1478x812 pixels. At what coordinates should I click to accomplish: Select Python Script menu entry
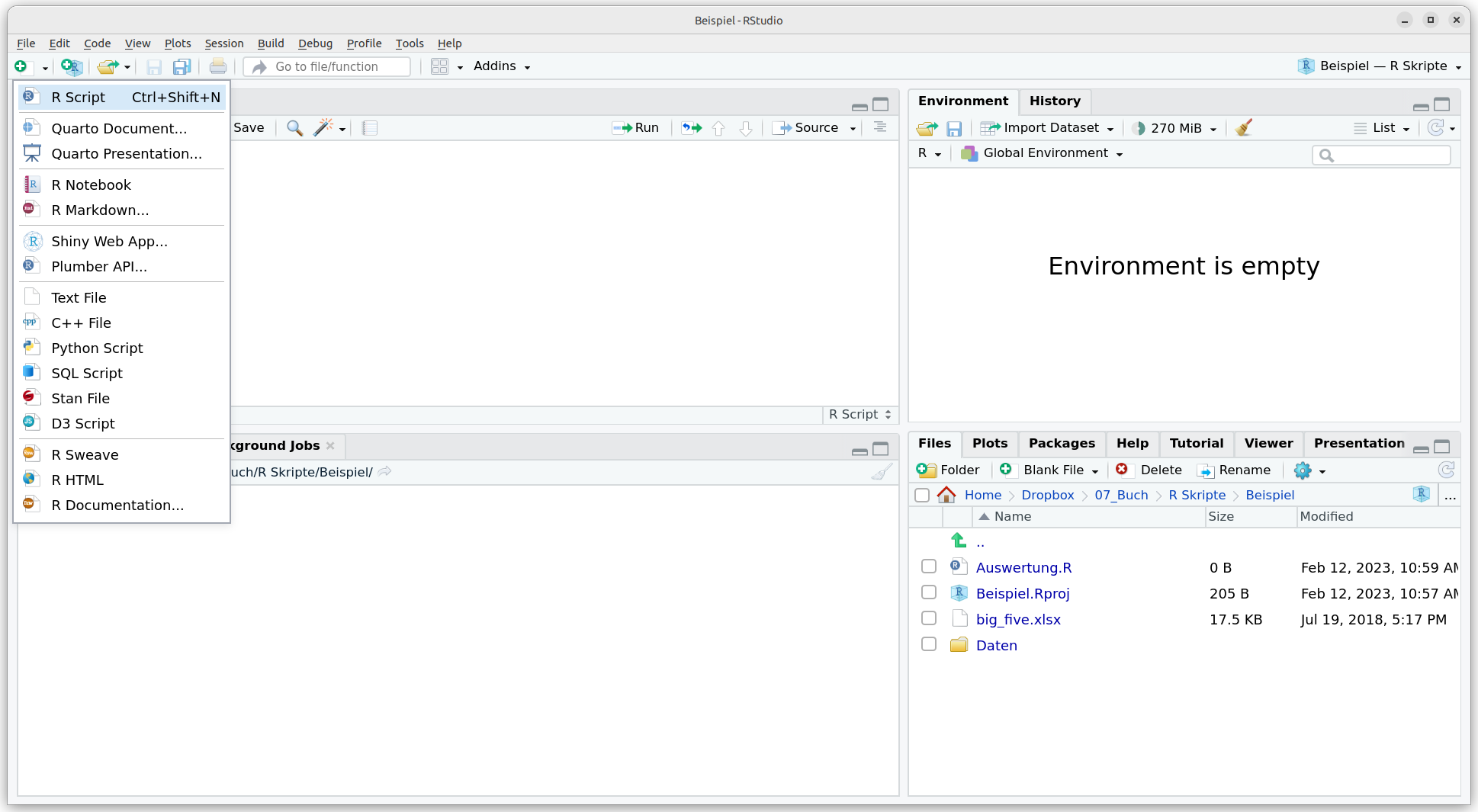pyautogui.click(x=122, y=348)
